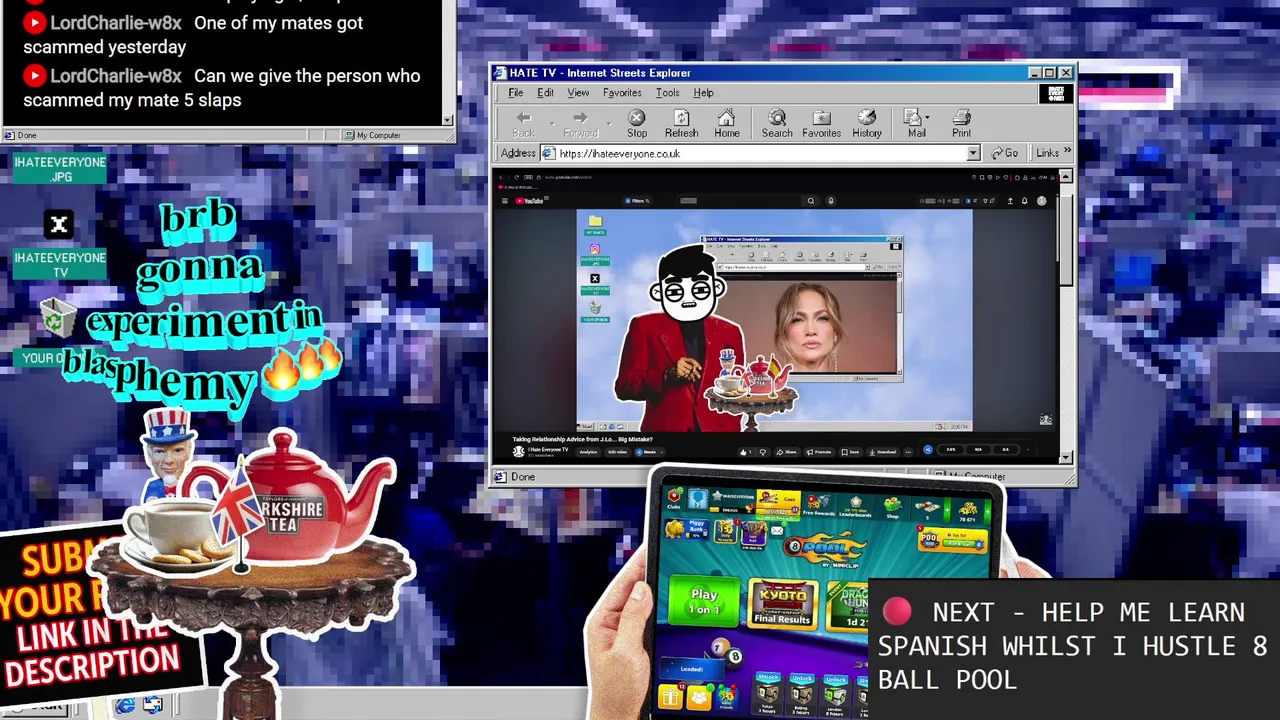Open the YouTube Filters dropdown
Image resolution: width=1280 pixels, height=720 pixels.
[638, 201]
